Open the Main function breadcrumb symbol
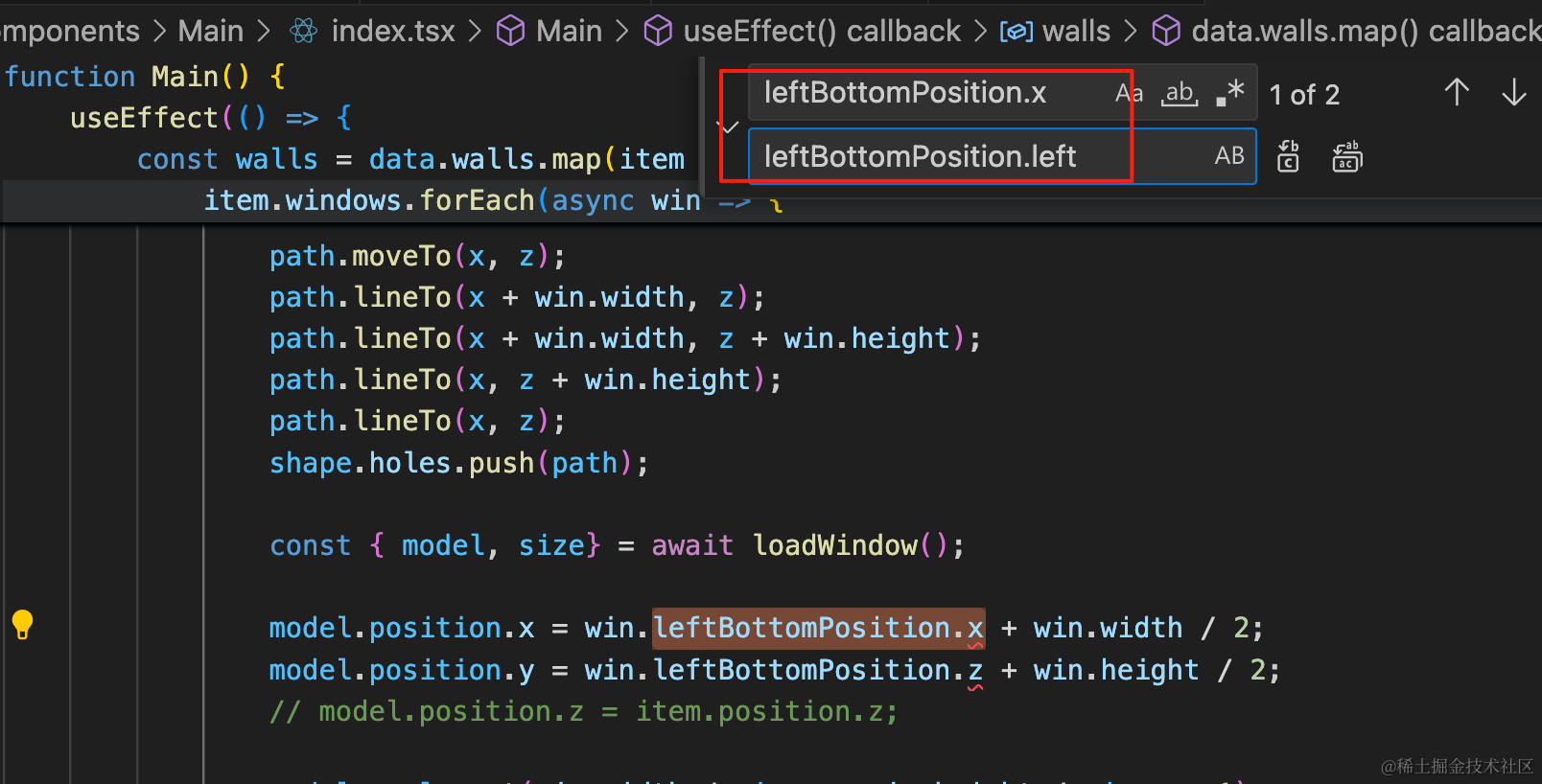Screen dimensions: 1542x784 (569, 32)
